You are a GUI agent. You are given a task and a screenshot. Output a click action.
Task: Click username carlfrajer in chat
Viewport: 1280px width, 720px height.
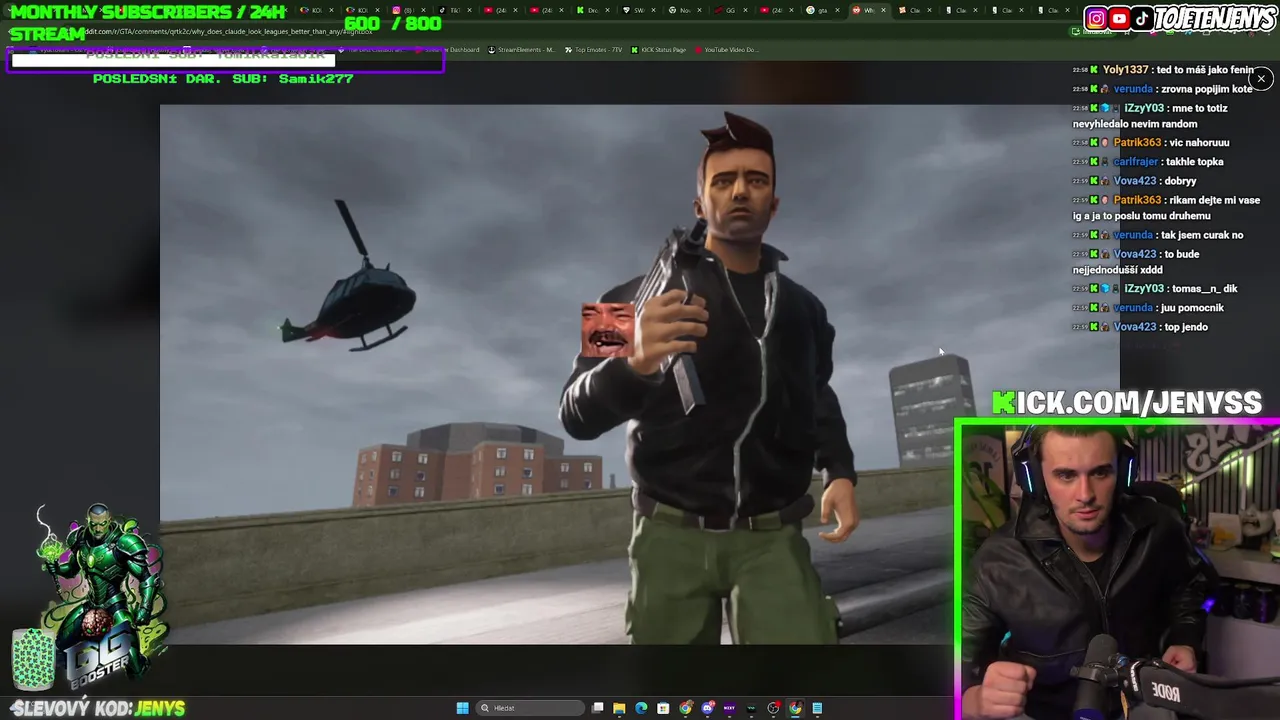pos(1137,162)
